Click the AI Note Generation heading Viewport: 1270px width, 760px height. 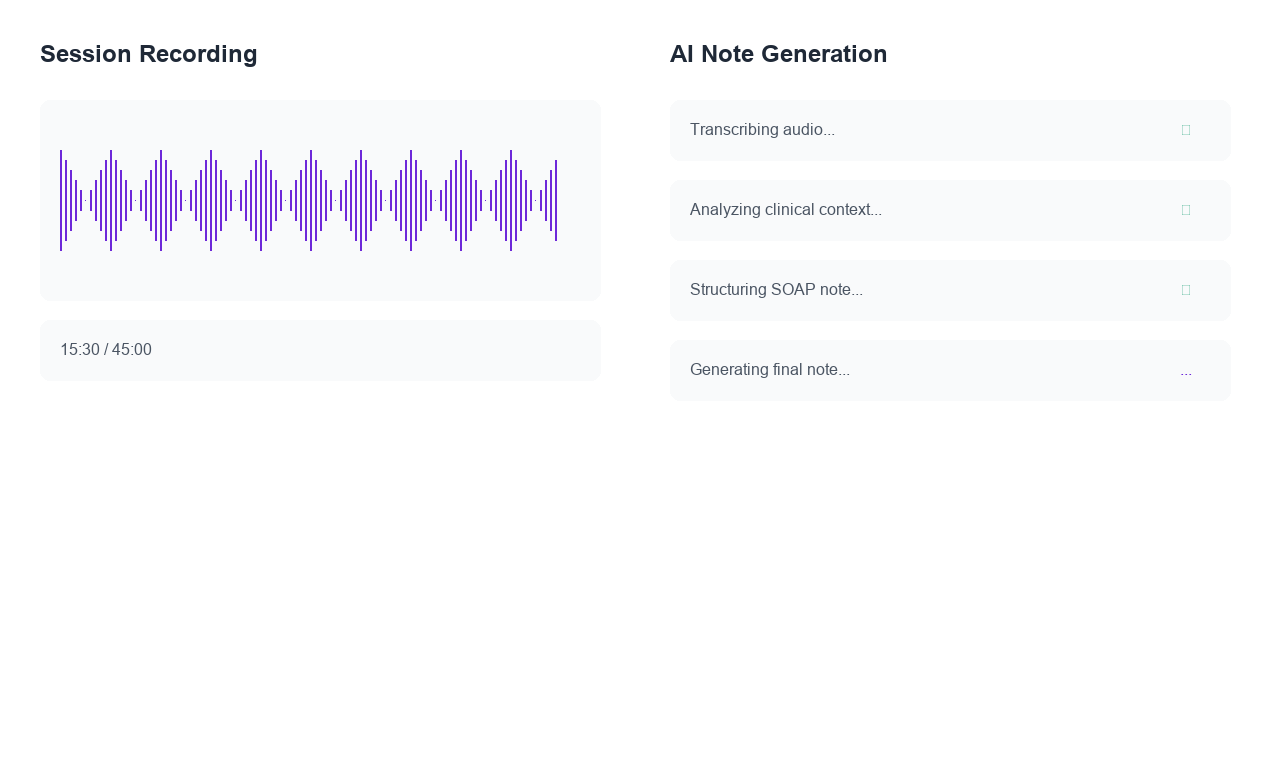[x=778, y=54]
